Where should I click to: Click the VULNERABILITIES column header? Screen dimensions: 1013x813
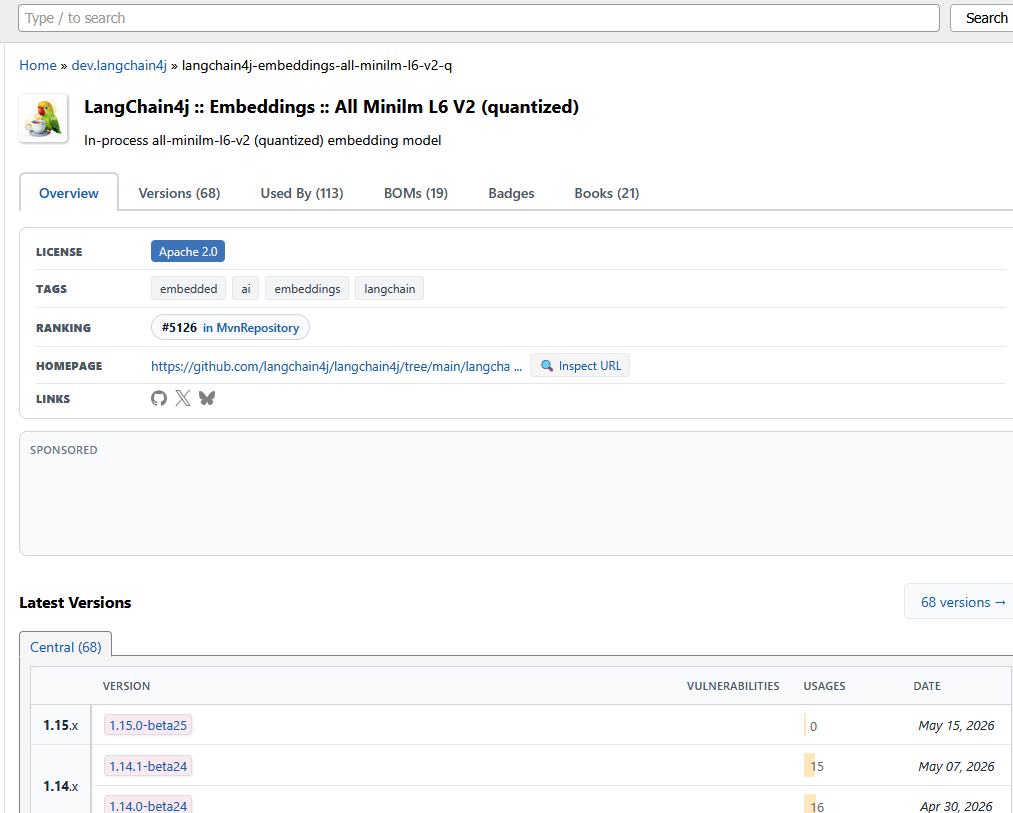(733, 686)
